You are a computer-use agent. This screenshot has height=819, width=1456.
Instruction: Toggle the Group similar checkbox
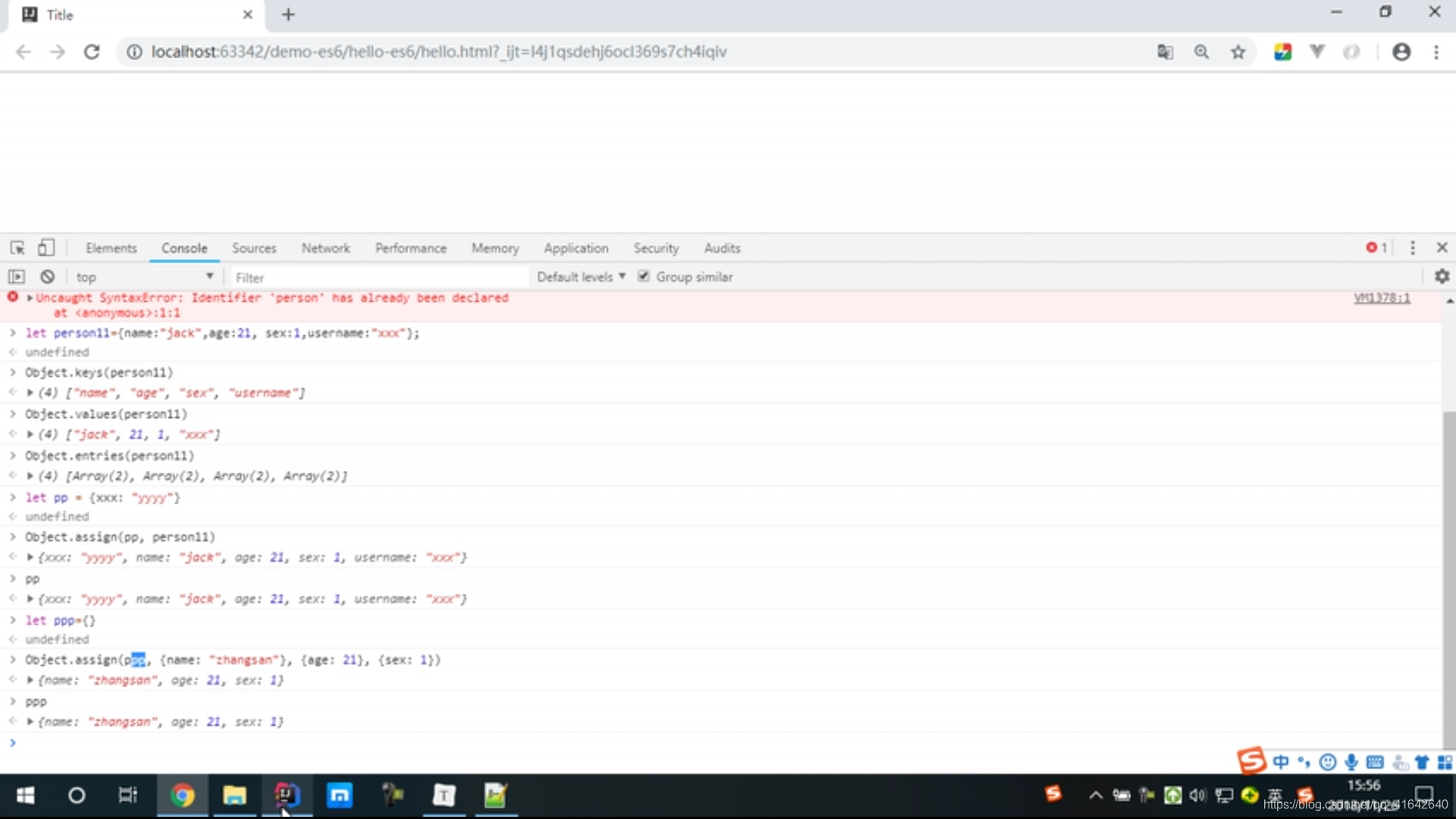pos(643,276)
